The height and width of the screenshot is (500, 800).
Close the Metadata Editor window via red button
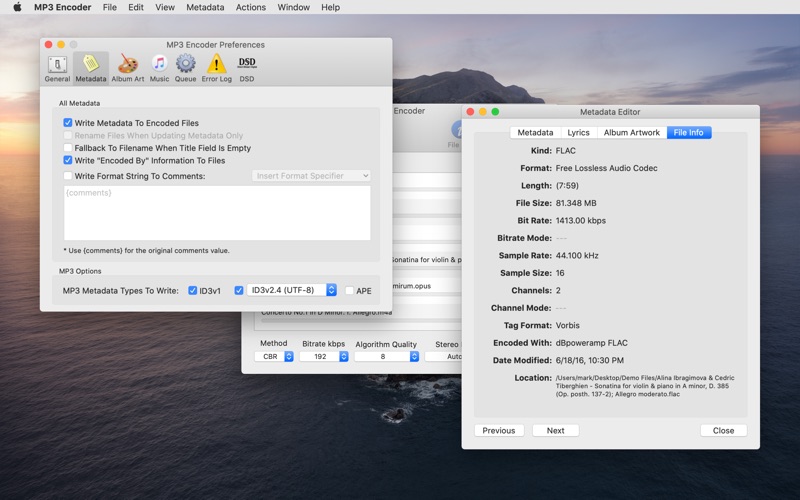tap(470, 111)
